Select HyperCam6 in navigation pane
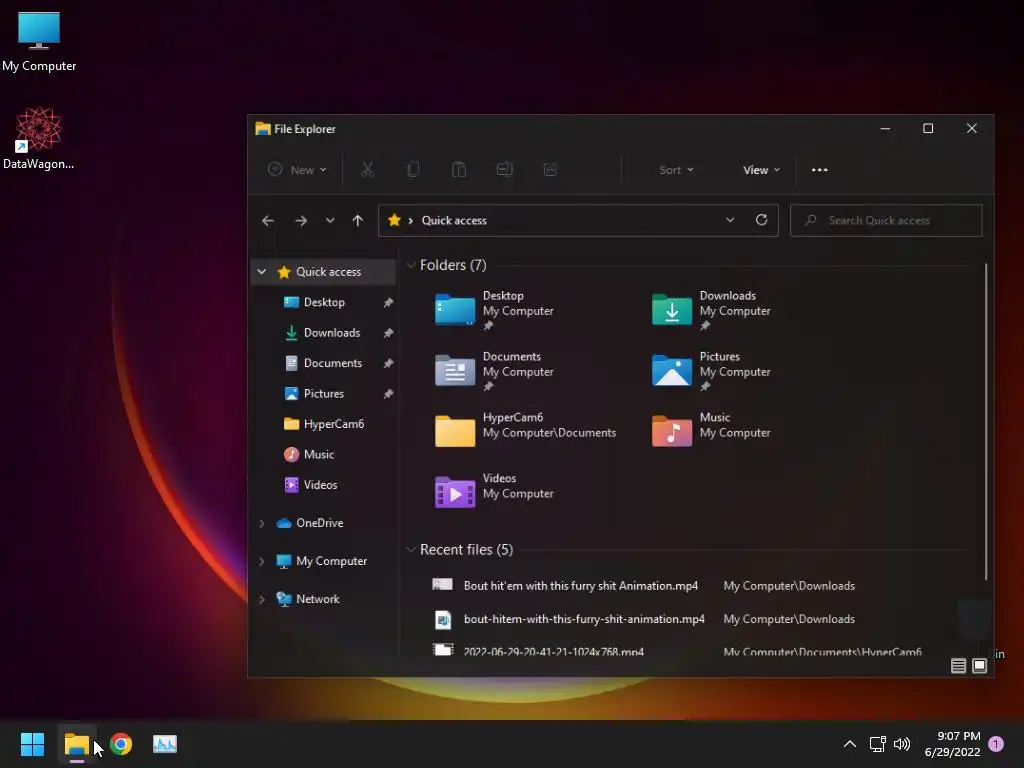 [324, 424]
